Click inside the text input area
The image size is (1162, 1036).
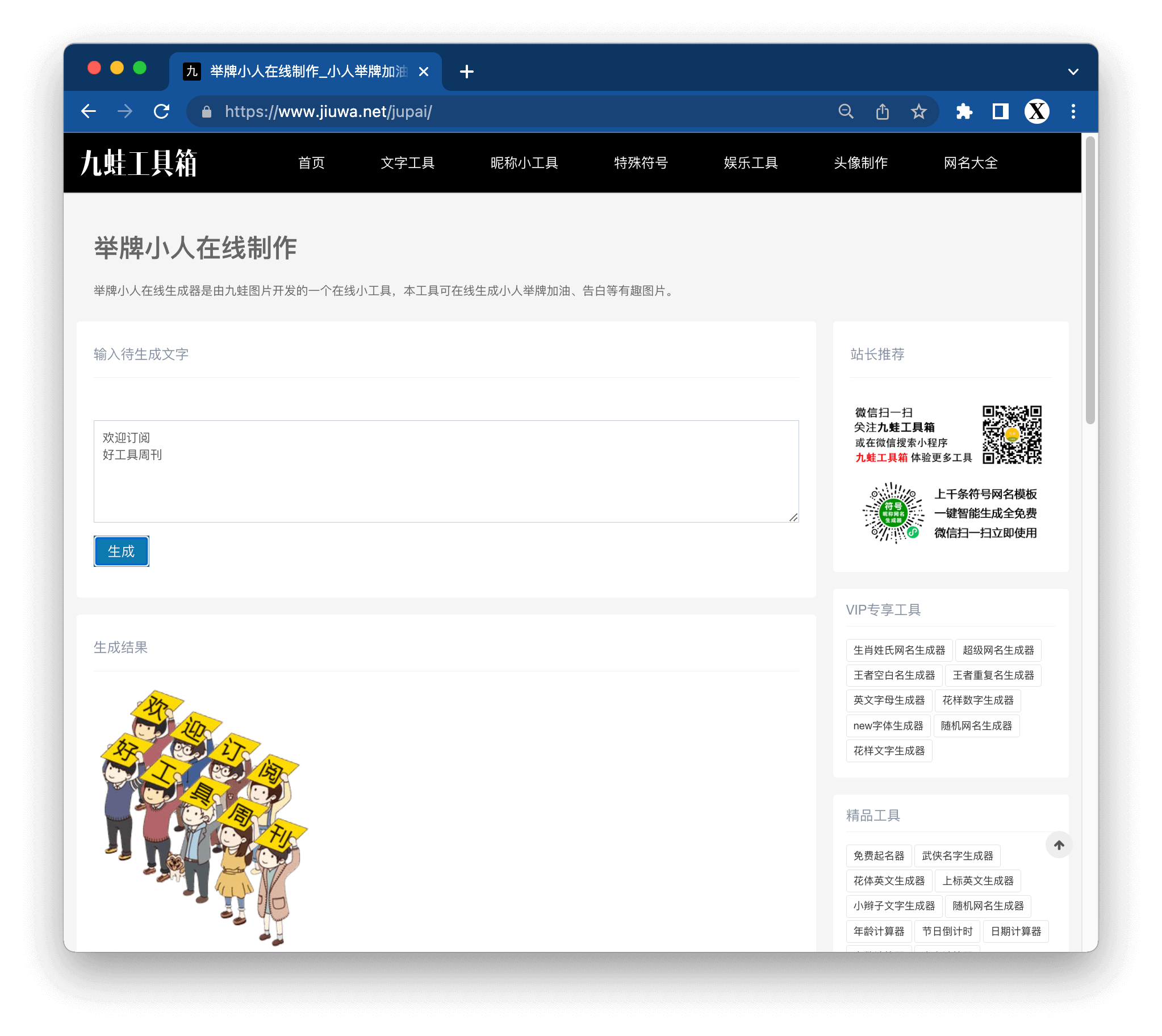(x=446, y=471)
